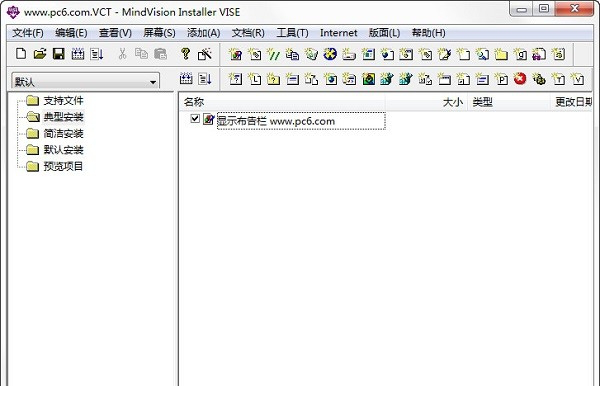Click the document icon labeled V

pos(577,79)
